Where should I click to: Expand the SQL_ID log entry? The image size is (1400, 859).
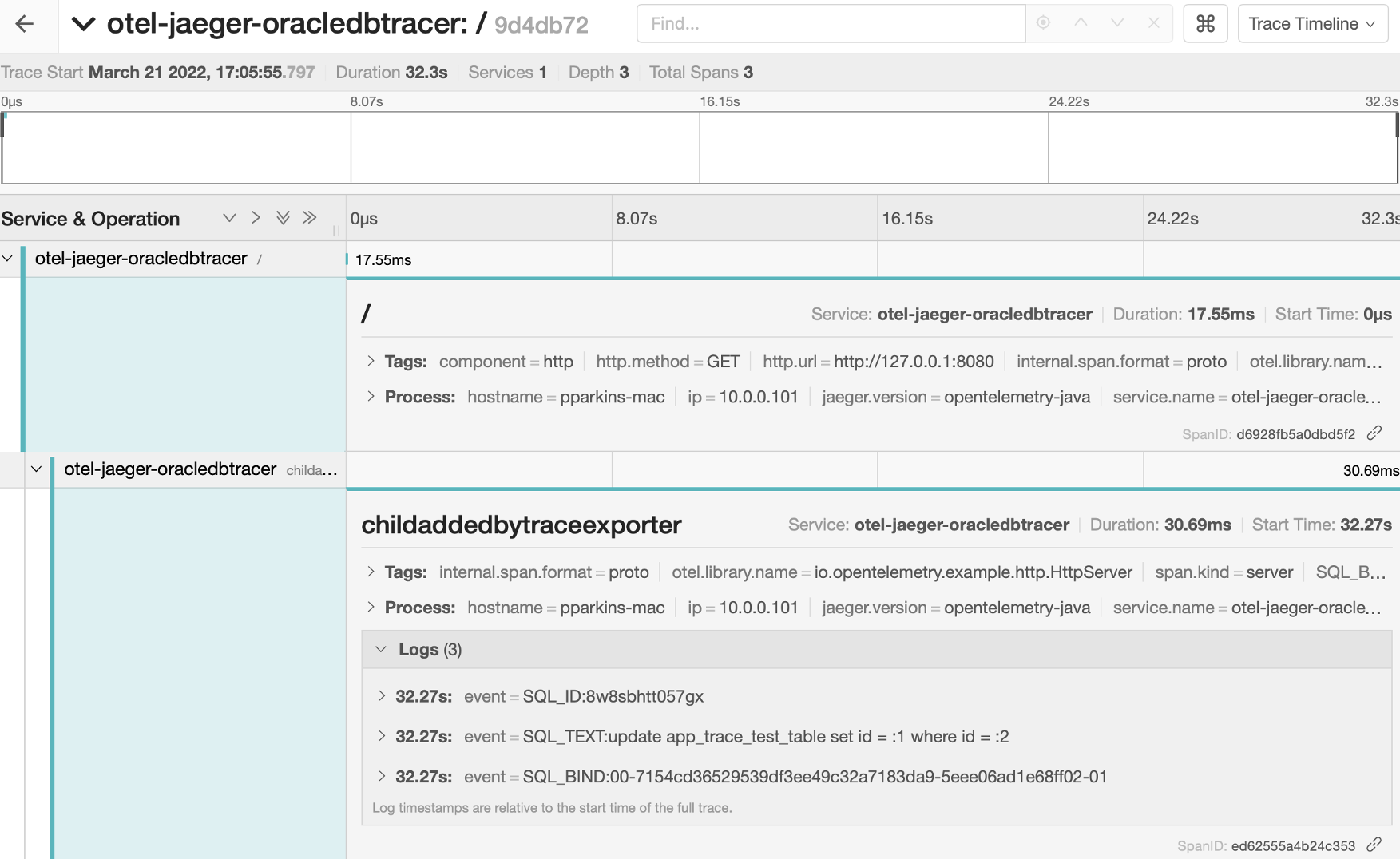tap(382, 696)
